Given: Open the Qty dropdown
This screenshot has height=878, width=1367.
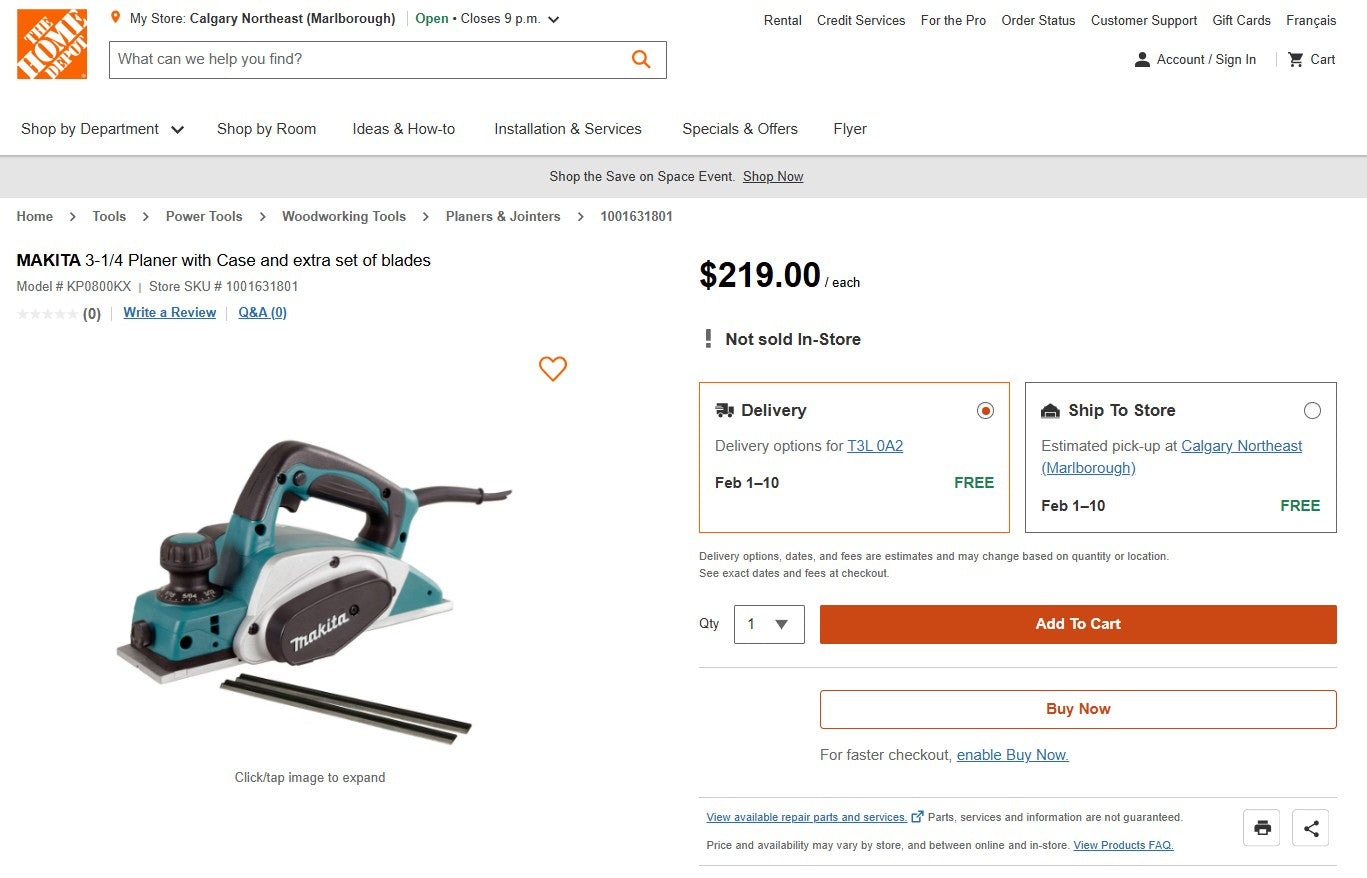Looking at the screenshot, I should coord(768,623).
